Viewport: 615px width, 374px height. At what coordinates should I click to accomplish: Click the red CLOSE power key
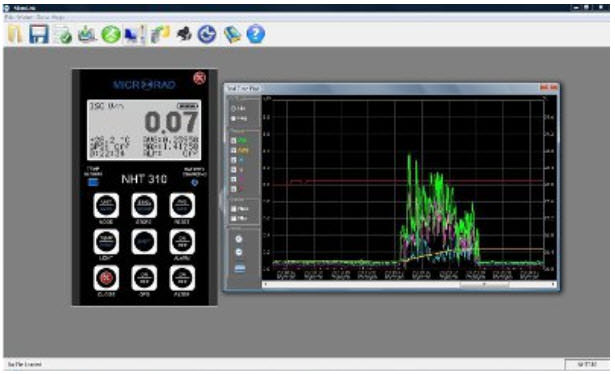click(106, 278)
